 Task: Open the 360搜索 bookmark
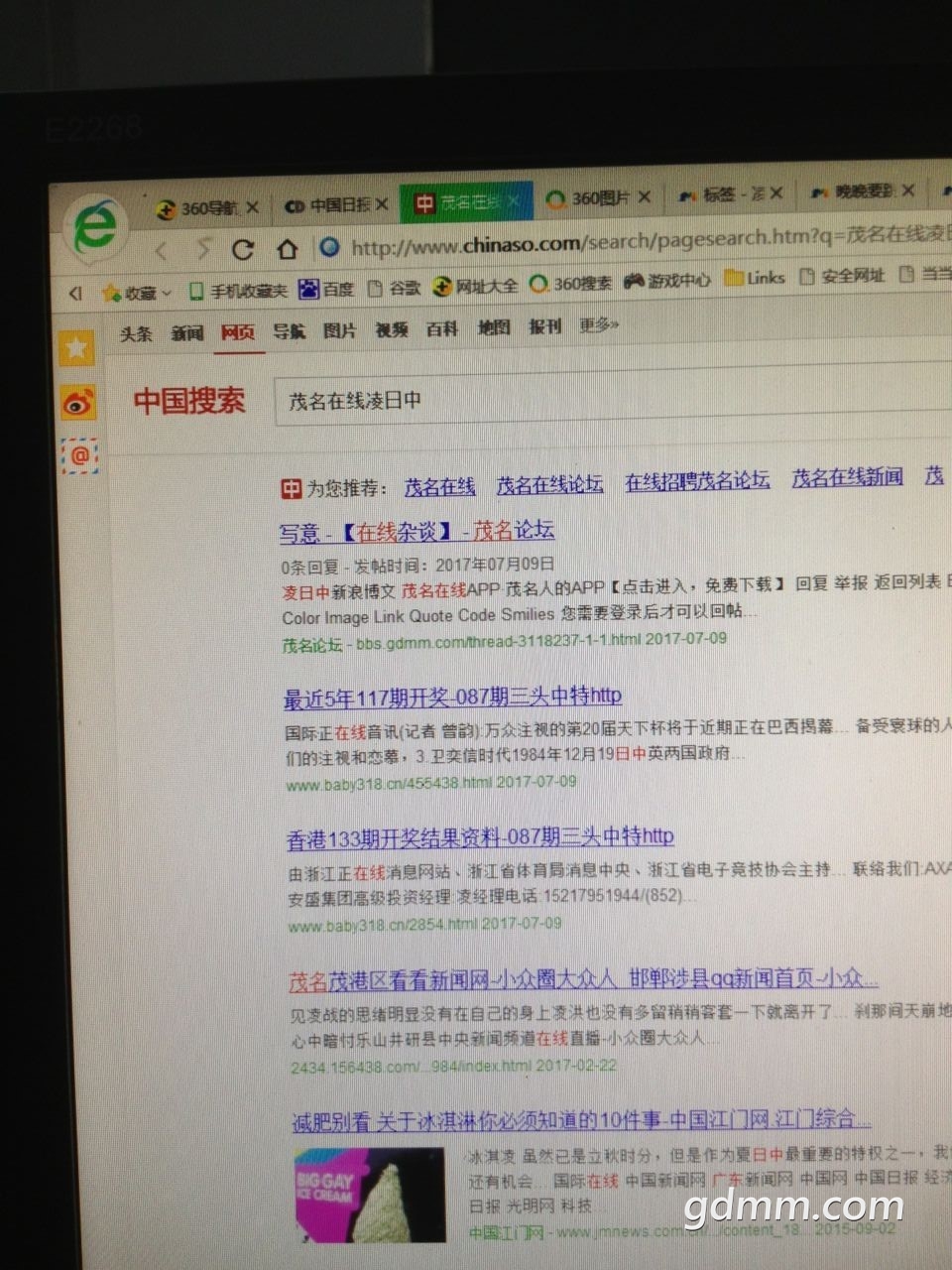pyautogui.click(x=571, y=284)
